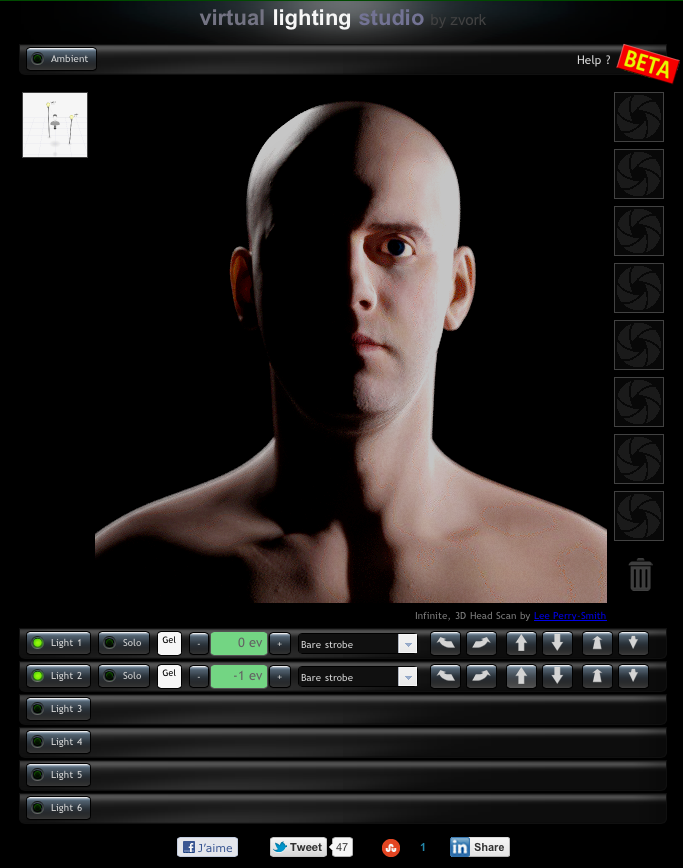The height and width of the screenshot is (868, 683).
Task: Click the third snapshot shutter slot
Action: pos(639,231)
